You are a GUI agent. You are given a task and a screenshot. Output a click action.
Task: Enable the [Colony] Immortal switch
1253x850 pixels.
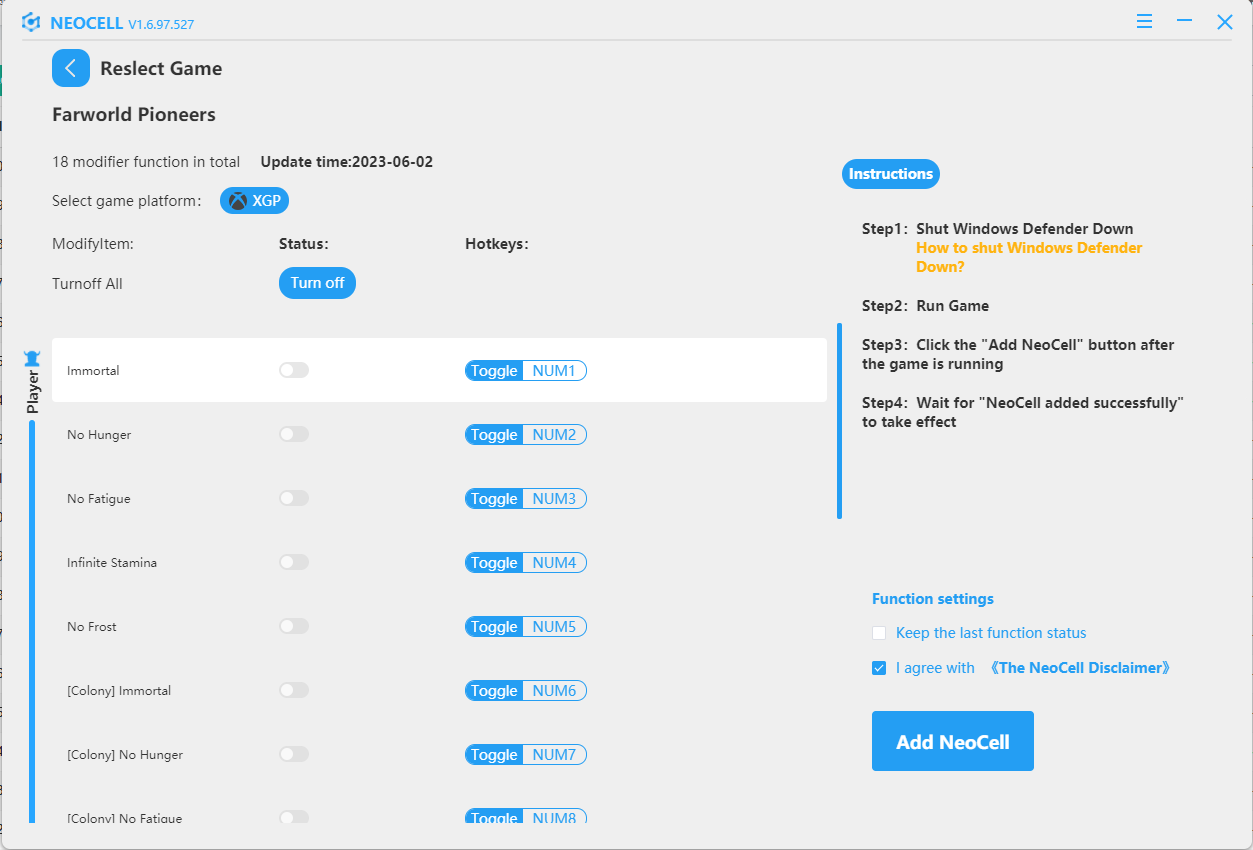click(294, 690)
